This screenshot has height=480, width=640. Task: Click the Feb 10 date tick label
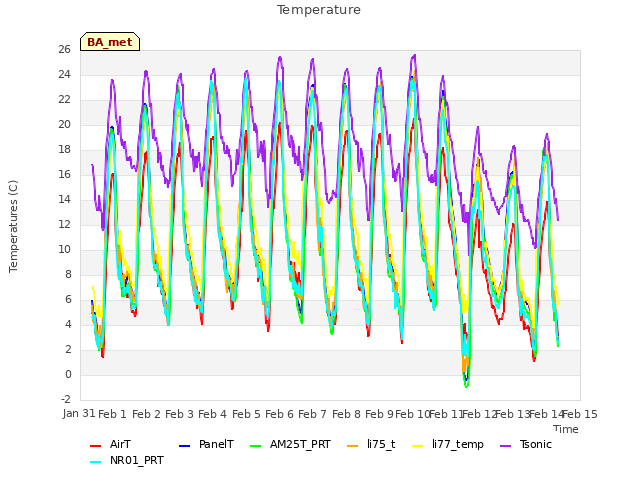413,414
